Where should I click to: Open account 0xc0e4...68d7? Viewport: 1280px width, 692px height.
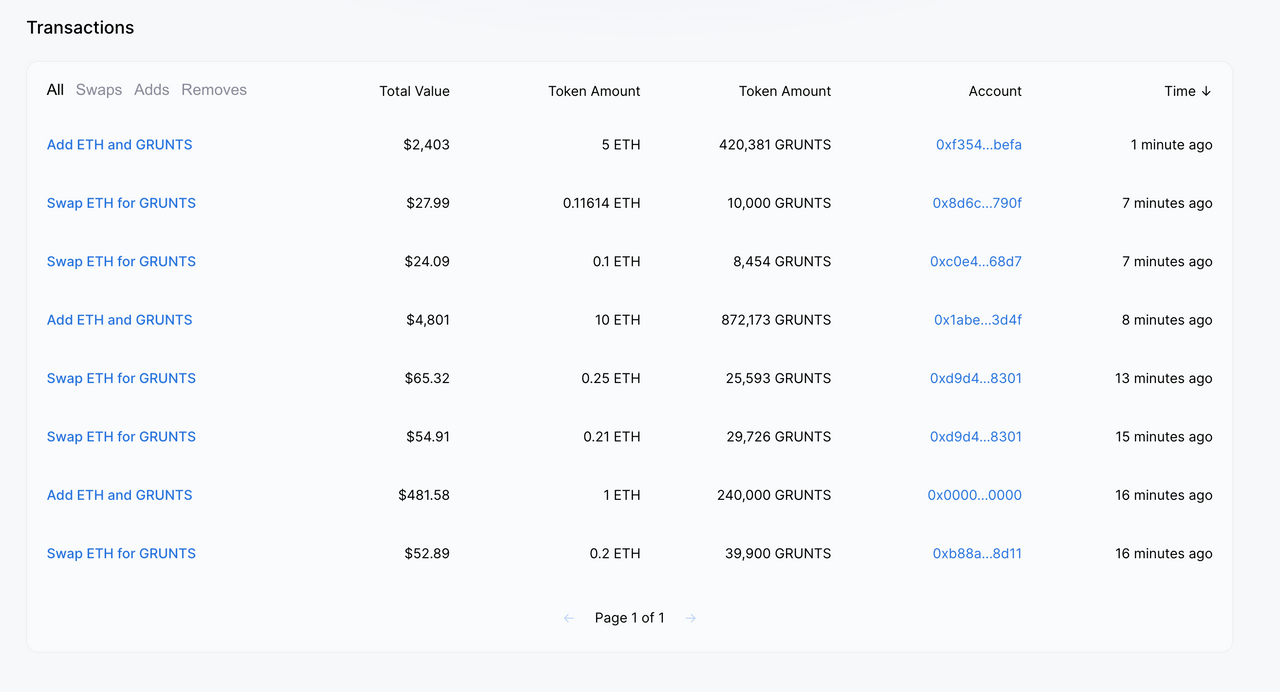coord(976,262)
